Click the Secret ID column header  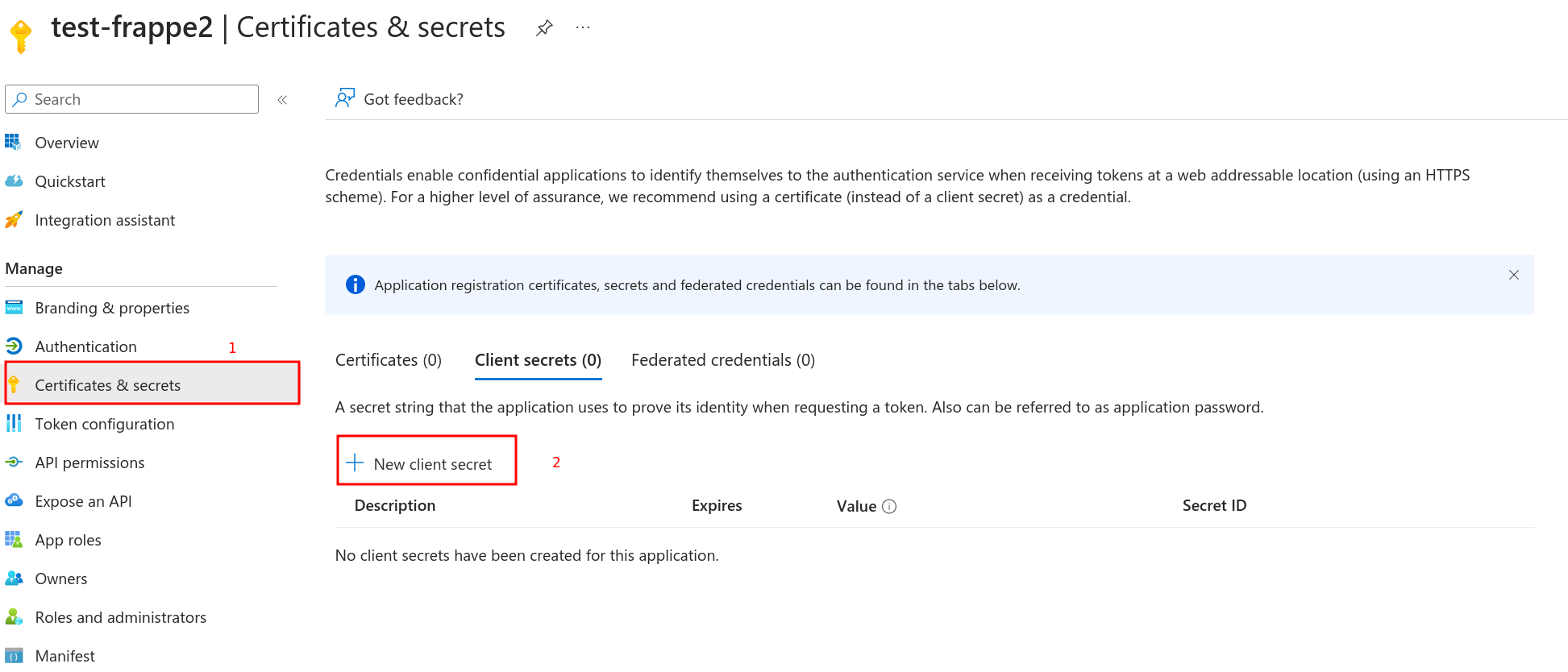(x=1214, y=505)
